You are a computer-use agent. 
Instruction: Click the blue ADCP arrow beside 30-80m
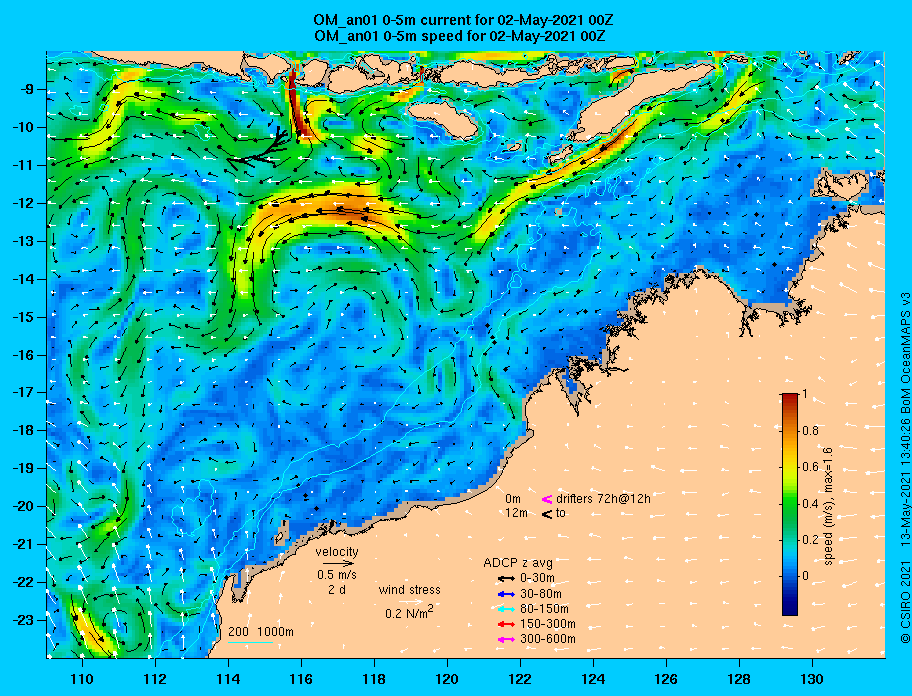click(x=506, y=594)
